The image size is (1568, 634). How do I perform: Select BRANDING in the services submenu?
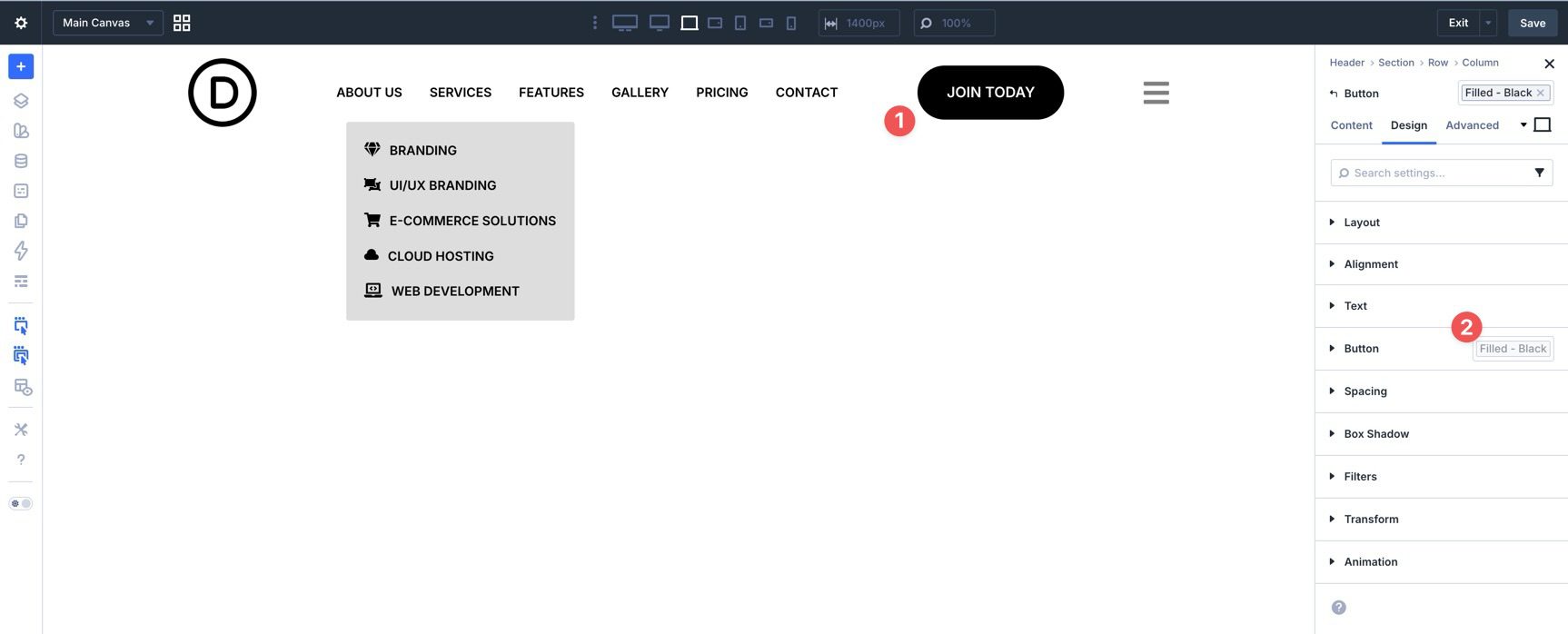coord(423,151)
